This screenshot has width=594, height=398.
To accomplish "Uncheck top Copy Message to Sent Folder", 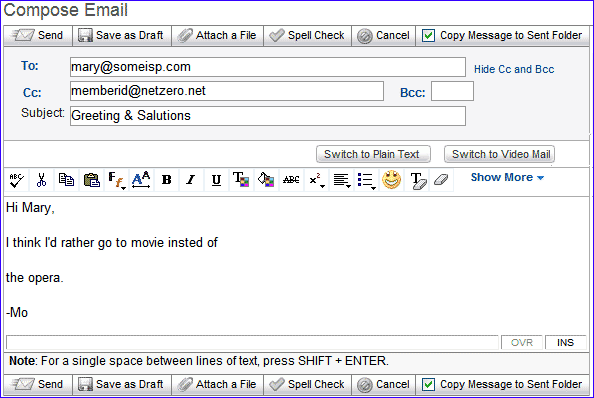I will click(428, 36).
